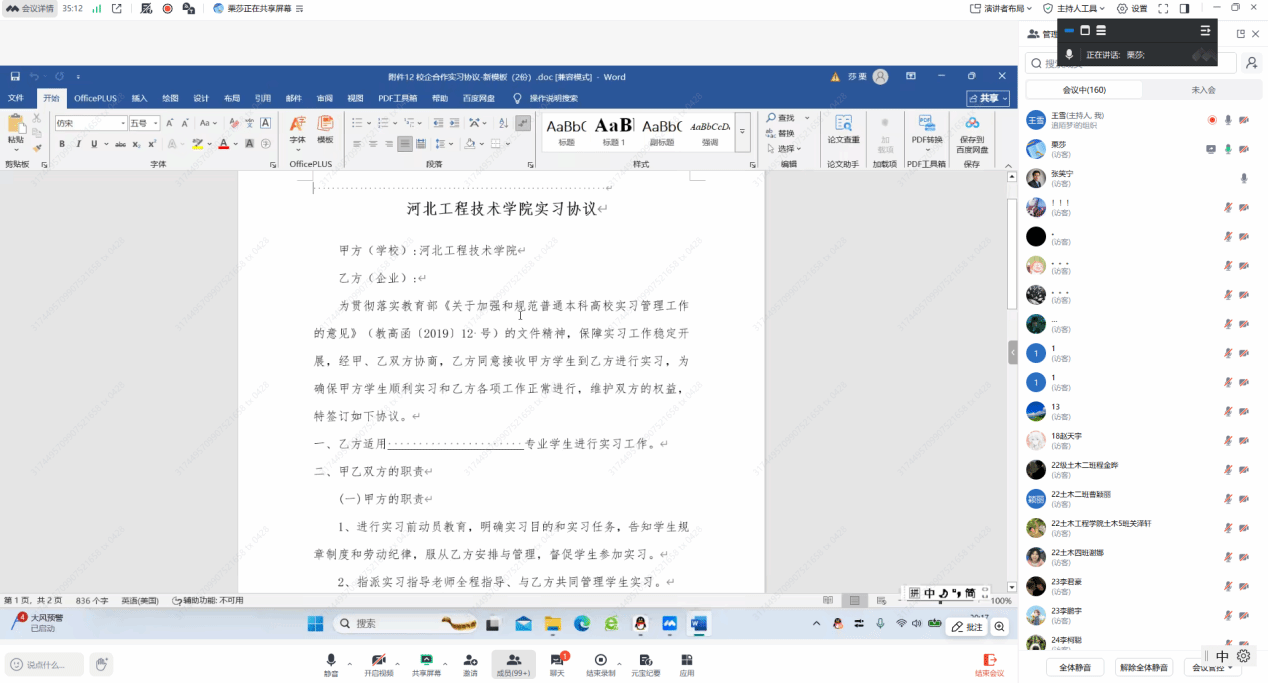1268x683 pixels.
Task: Open the font name dropdown showing 仿宋
Action: click(x=123, y=123)
